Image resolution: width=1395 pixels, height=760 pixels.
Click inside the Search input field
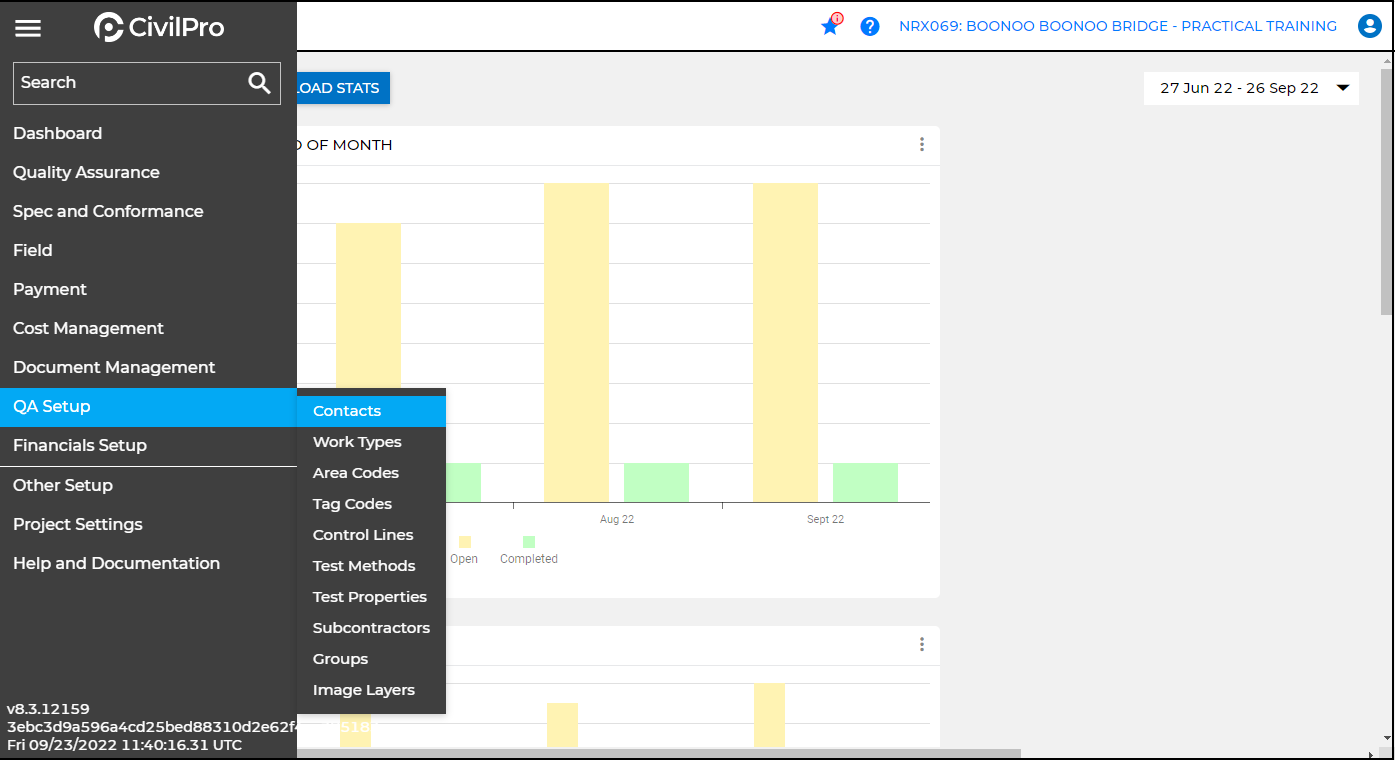(x=120, y=83)
